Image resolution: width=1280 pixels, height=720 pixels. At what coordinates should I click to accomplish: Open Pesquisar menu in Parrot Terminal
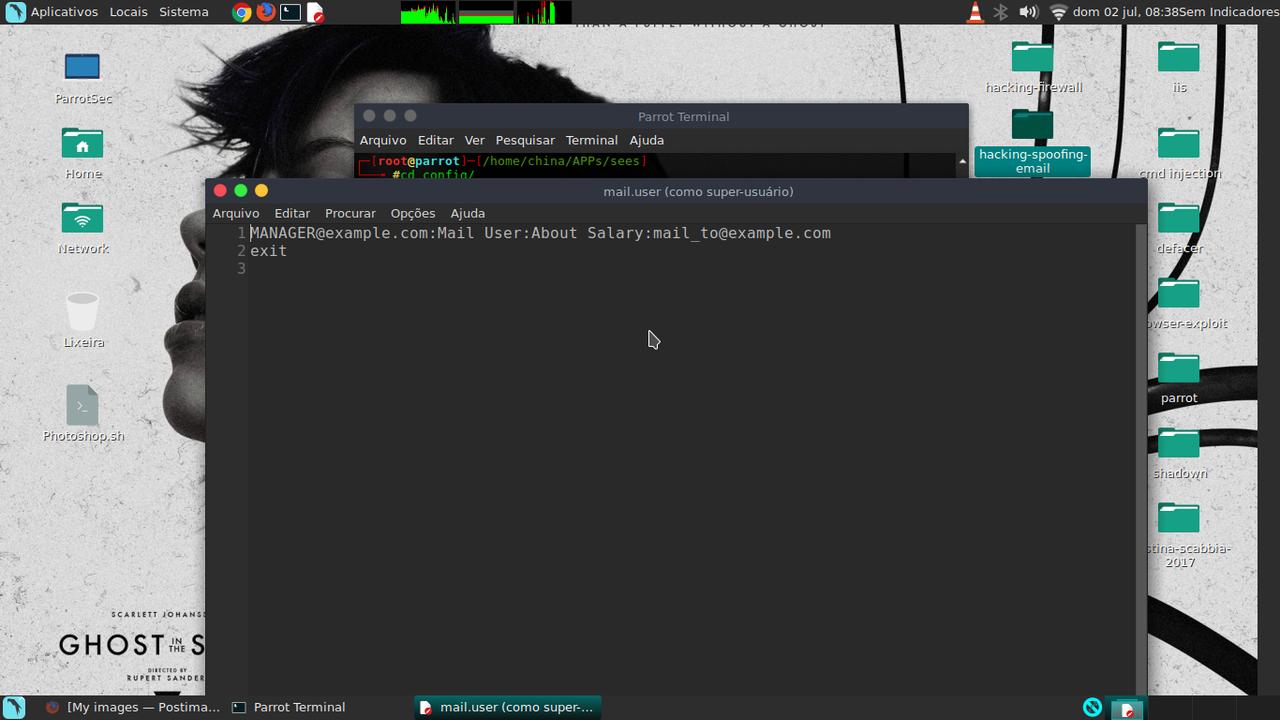tap(525, 140)
